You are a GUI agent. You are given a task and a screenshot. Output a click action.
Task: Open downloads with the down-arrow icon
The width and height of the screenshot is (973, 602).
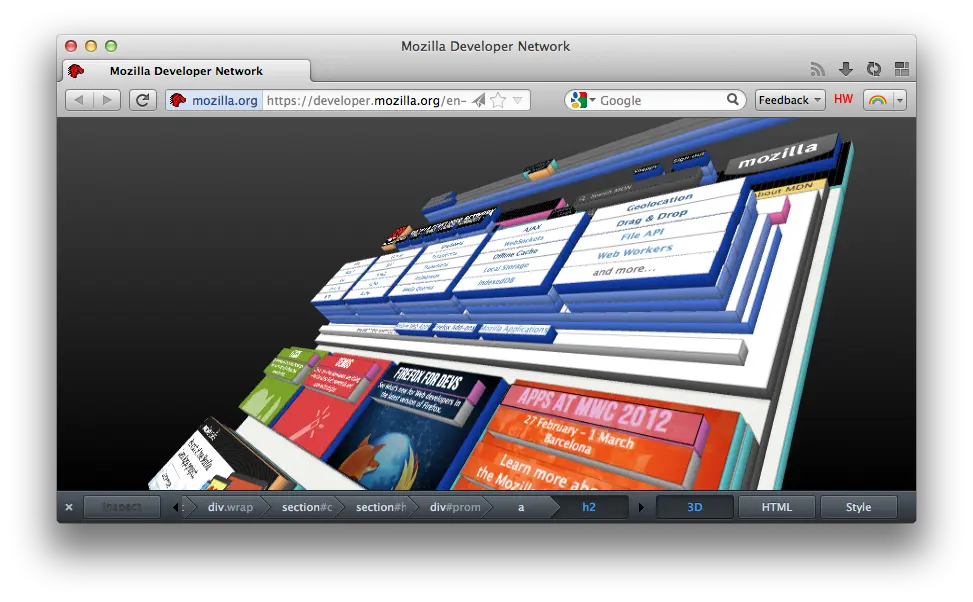click(845, 69)
